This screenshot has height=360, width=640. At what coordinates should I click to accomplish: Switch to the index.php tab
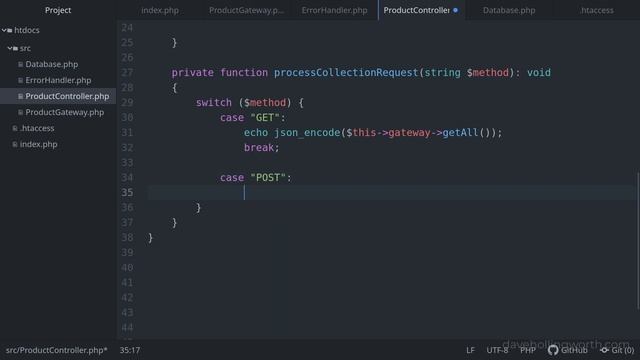click(160, 10)
